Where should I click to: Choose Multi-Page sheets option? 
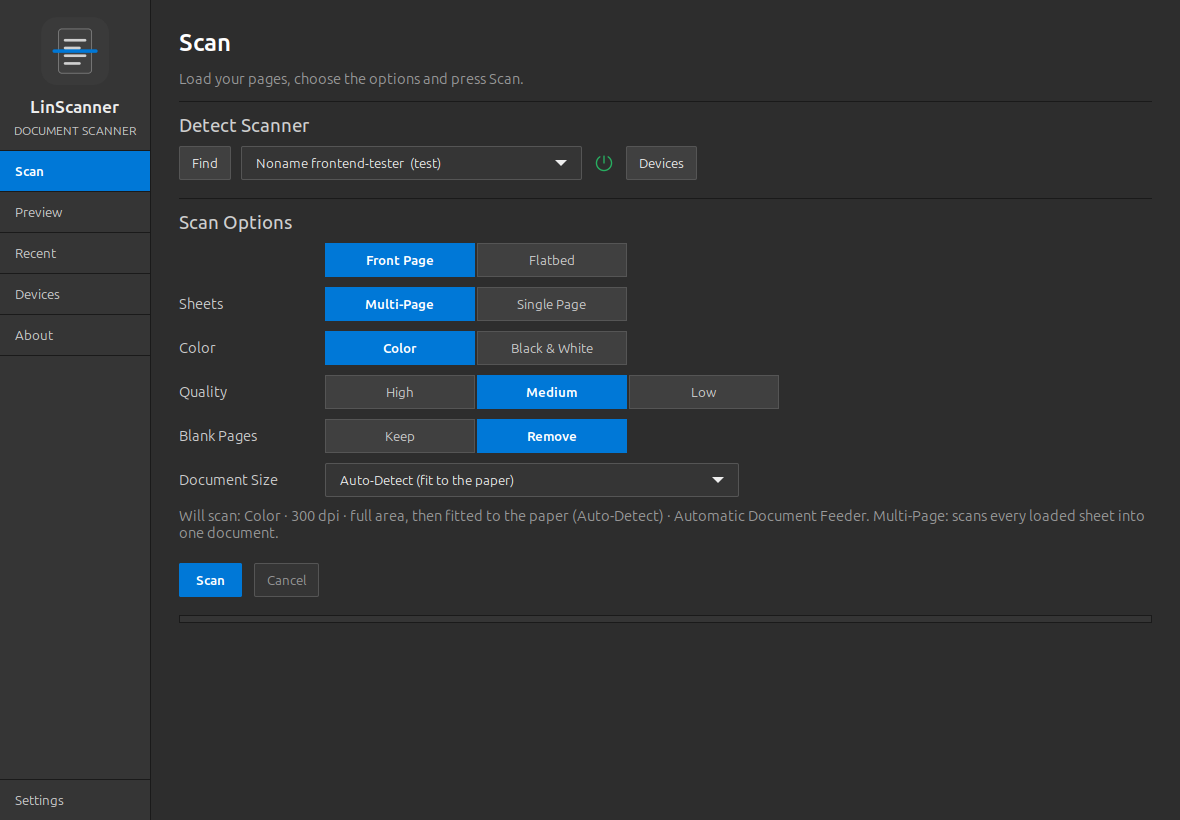(400, 304)
